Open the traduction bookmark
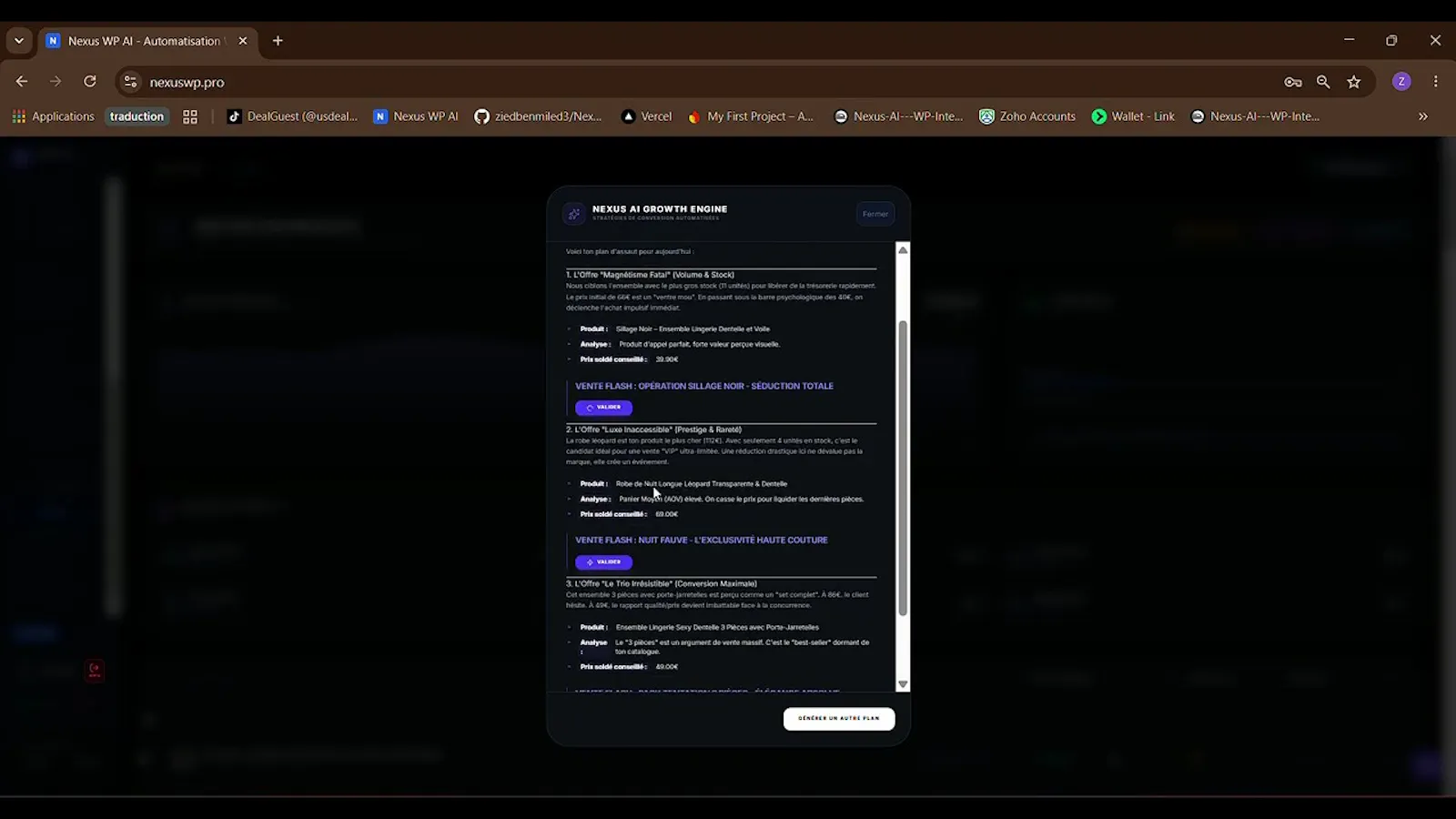The image size is (1456, 819). click(x=136, y=116)
